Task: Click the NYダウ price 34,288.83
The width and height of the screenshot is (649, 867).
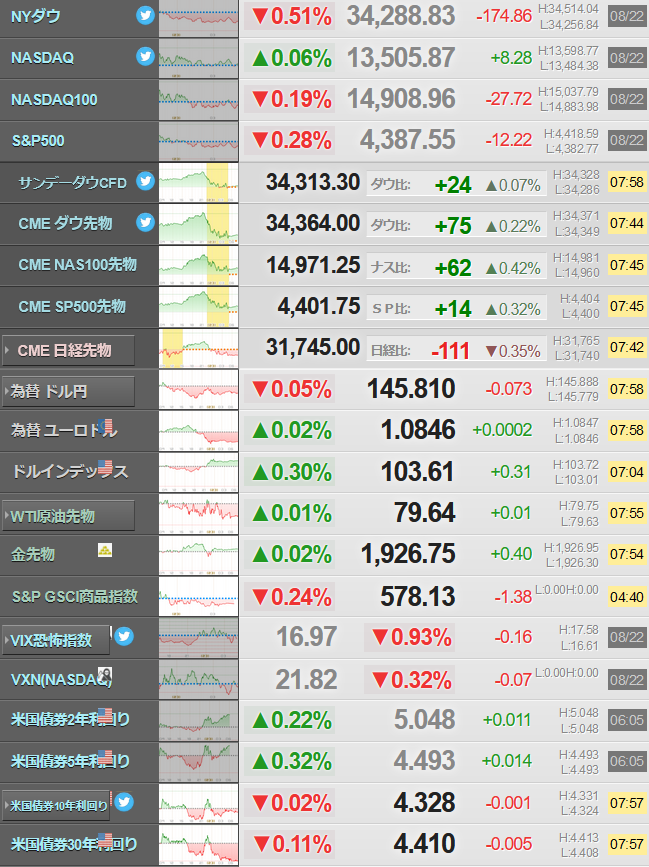Action: tap(401, 16)
